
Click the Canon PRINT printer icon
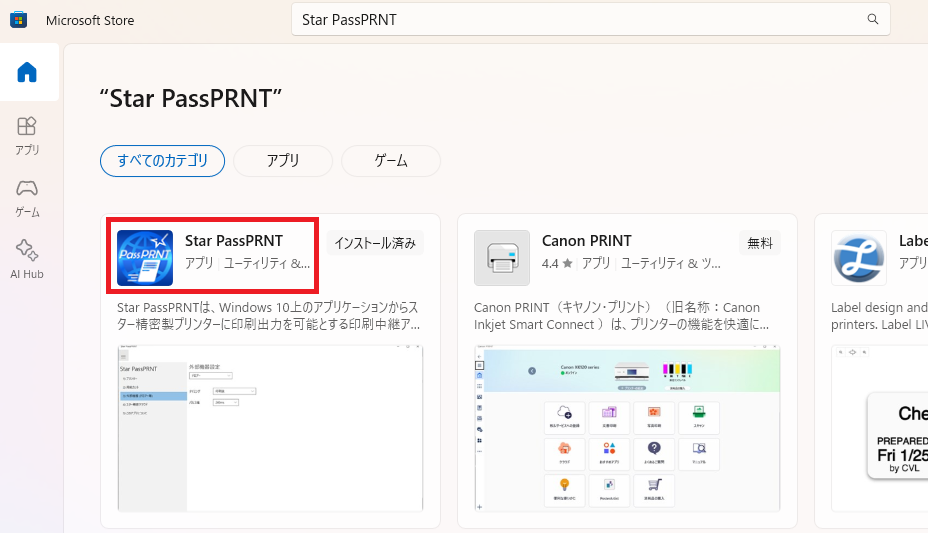click(502, 258)
